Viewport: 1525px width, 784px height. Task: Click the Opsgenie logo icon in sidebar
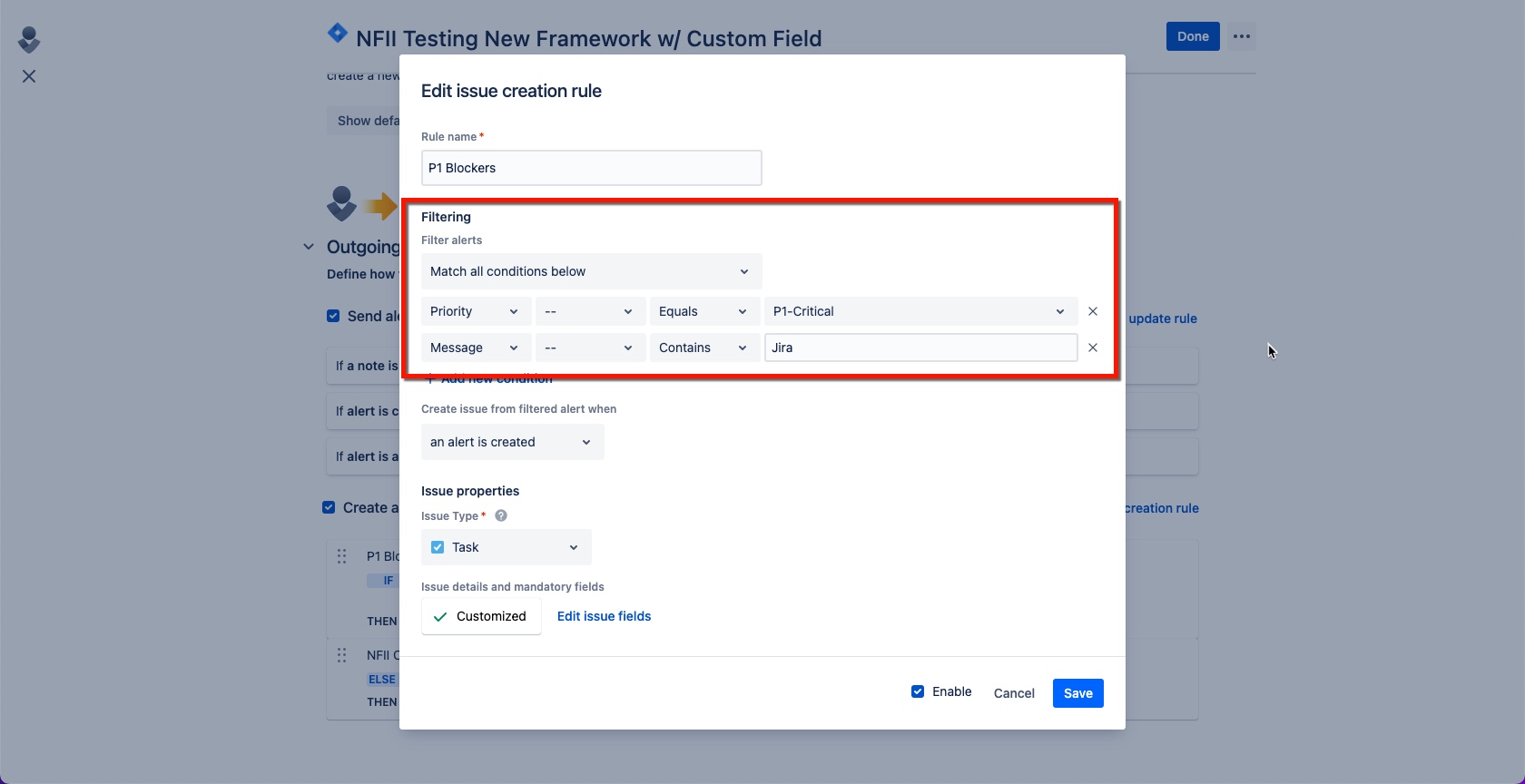(x=29, y=39)
